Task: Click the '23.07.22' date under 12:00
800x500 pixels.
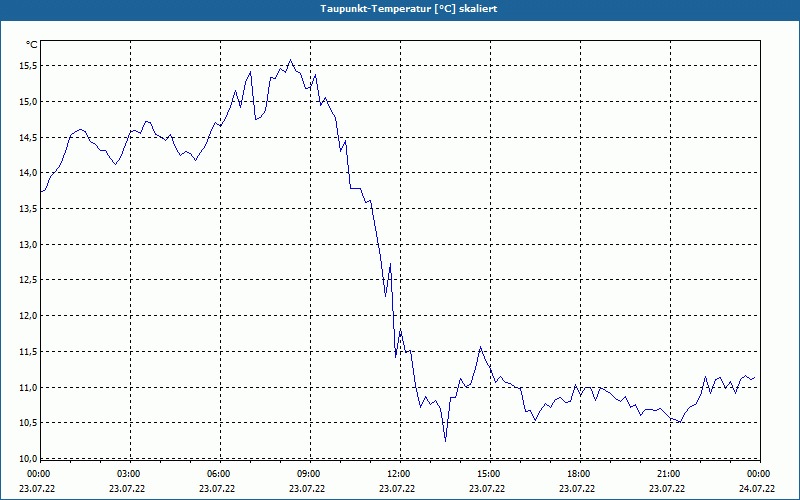Action: (x=397, y=488)
